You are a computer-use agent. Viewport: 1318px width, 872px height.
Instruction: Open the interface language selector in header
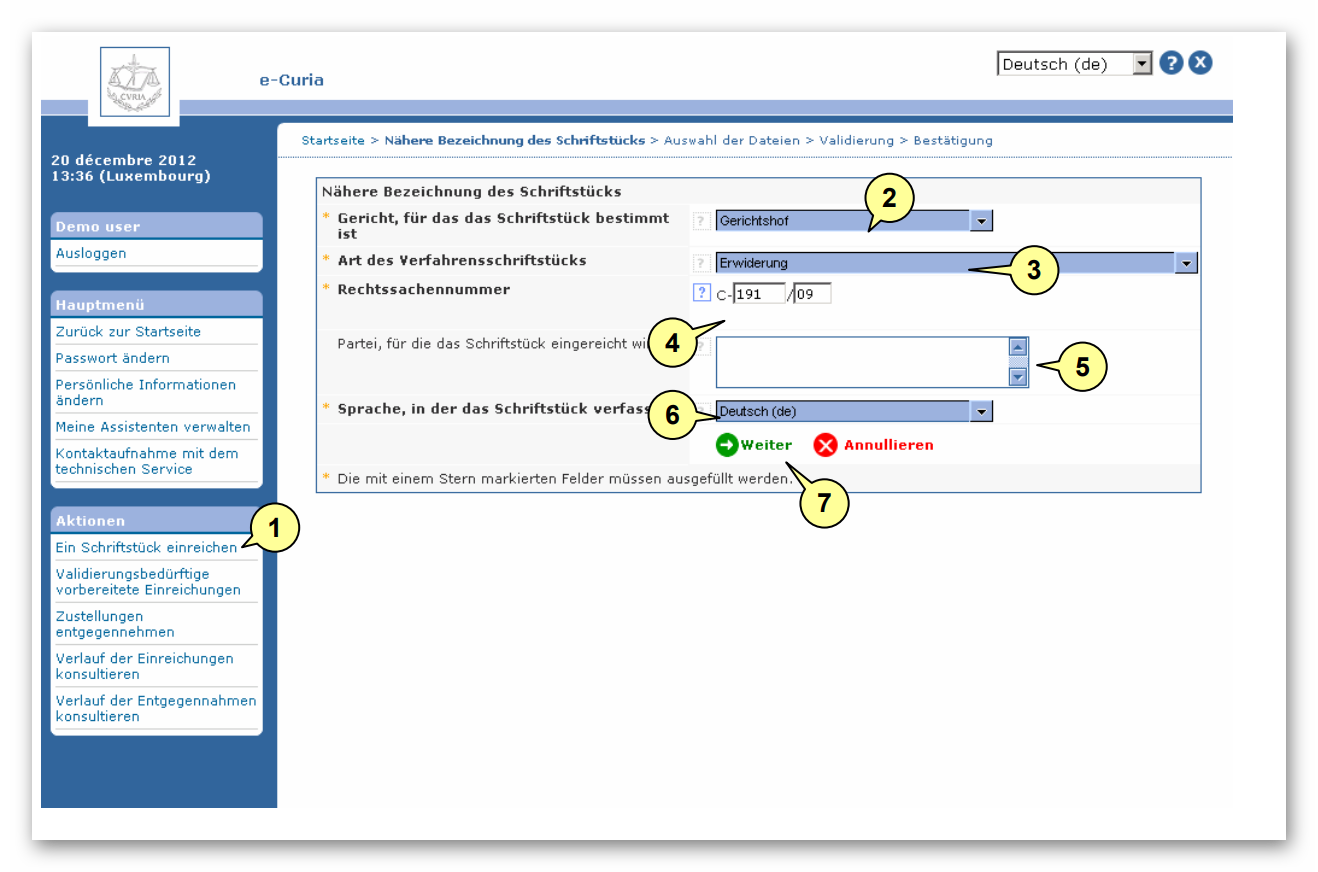[x=1142, y=64]
